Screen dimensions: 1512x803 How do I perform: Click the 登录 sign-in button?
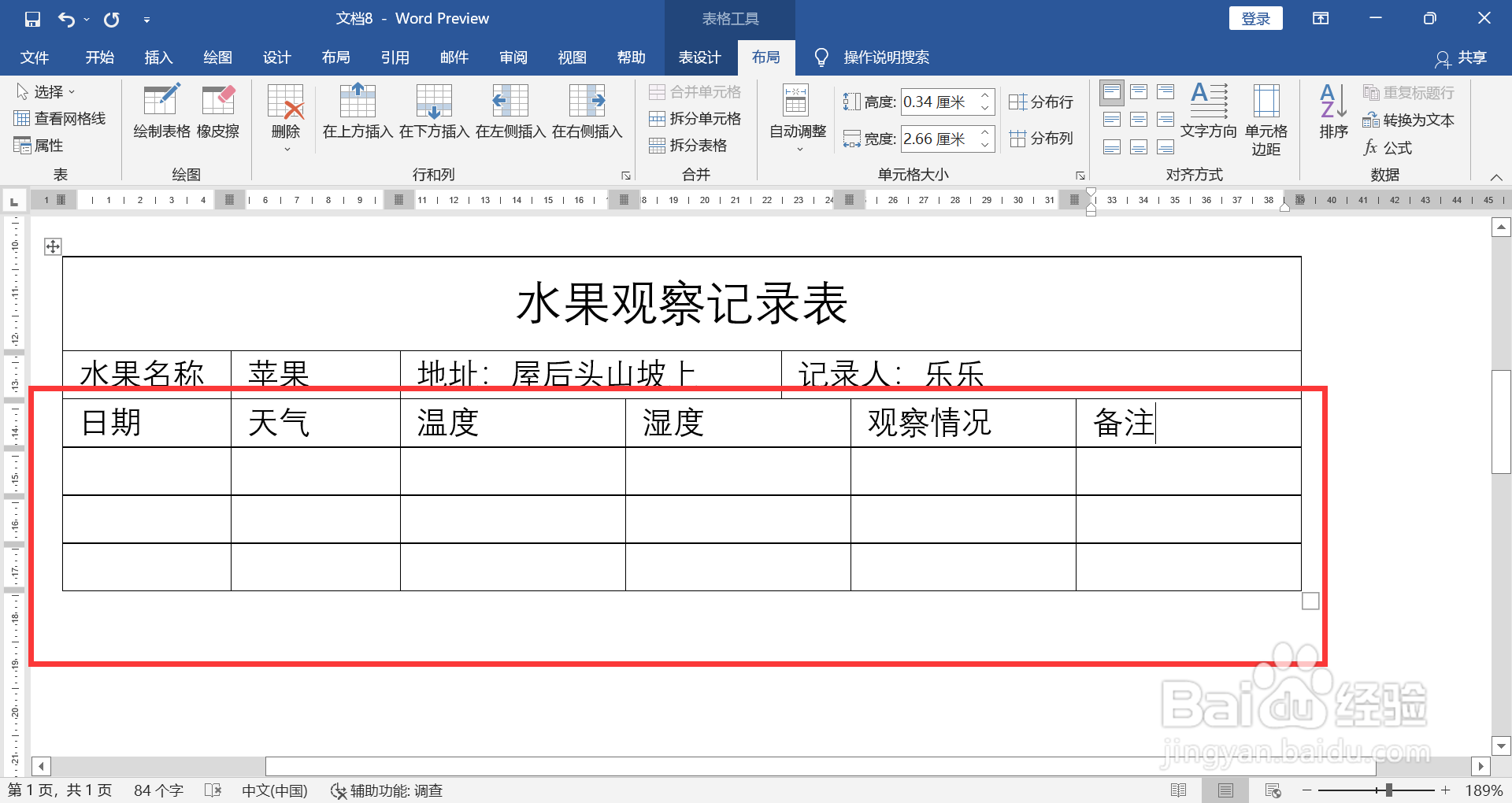1255,17
